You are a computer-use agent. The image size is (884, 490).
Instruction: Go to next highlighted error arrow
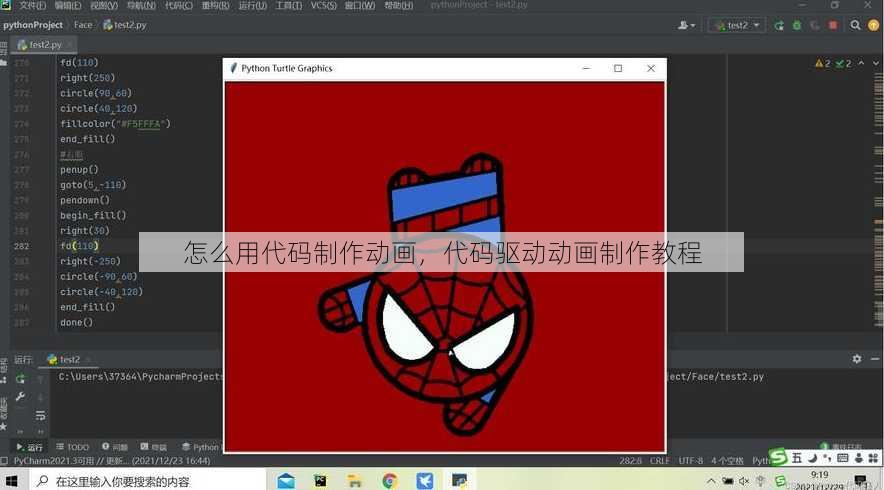point(876,63)
